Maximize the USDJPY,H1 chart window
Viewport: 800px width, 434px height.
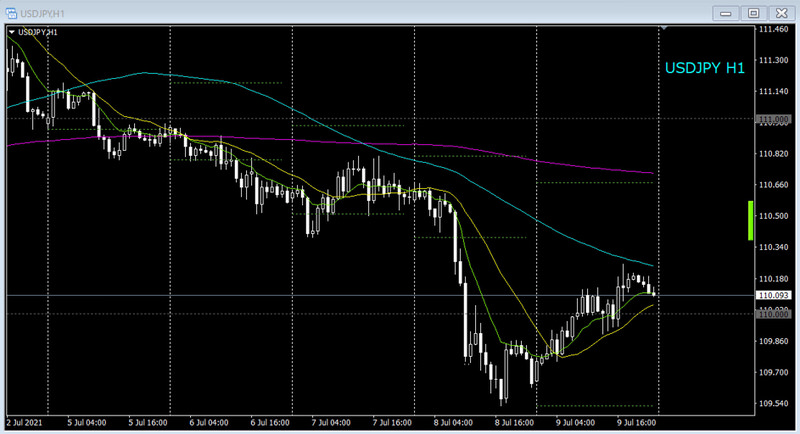(752, 12)
